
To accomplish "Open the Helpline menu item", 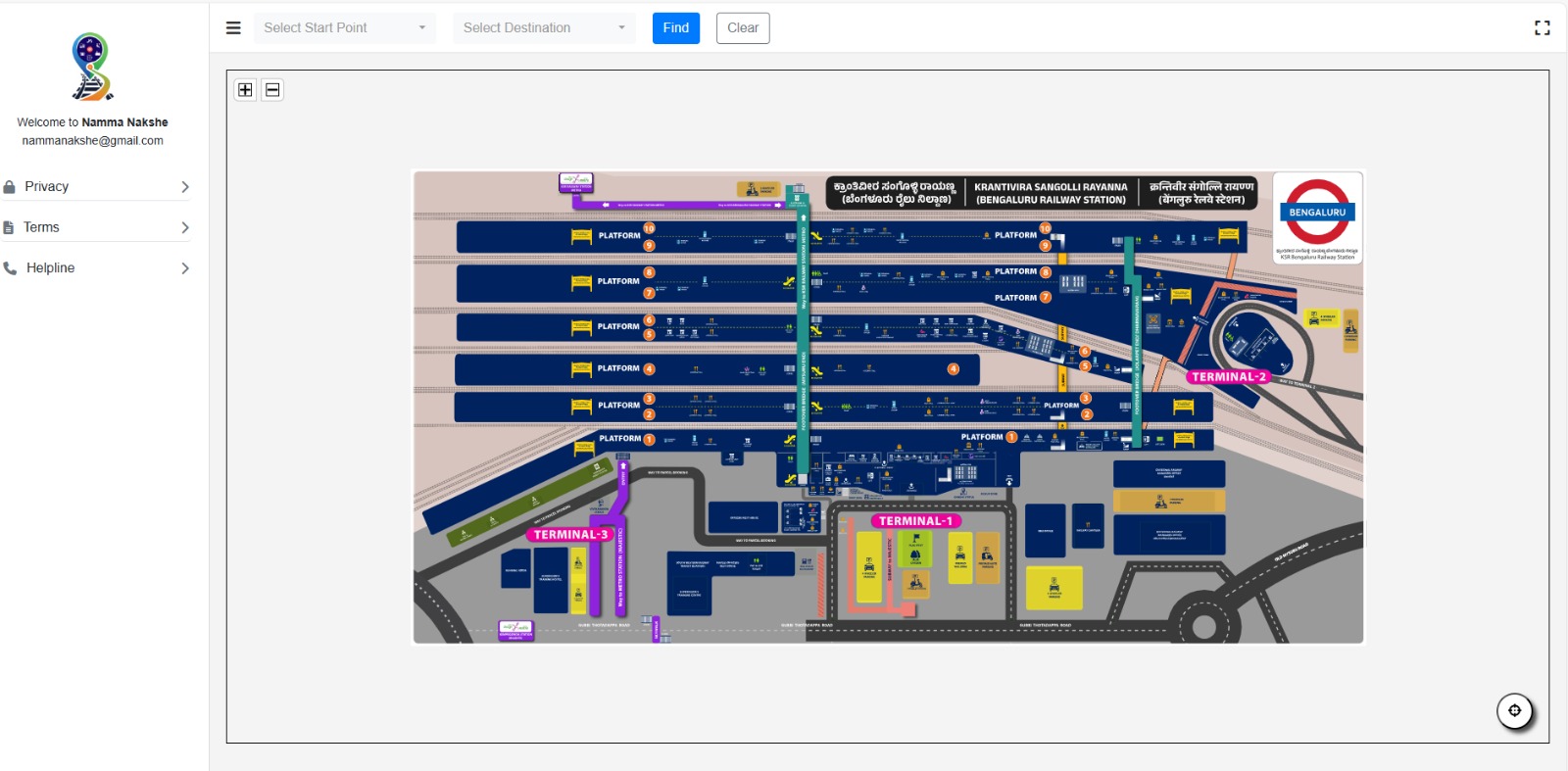I will click(51, 268).
